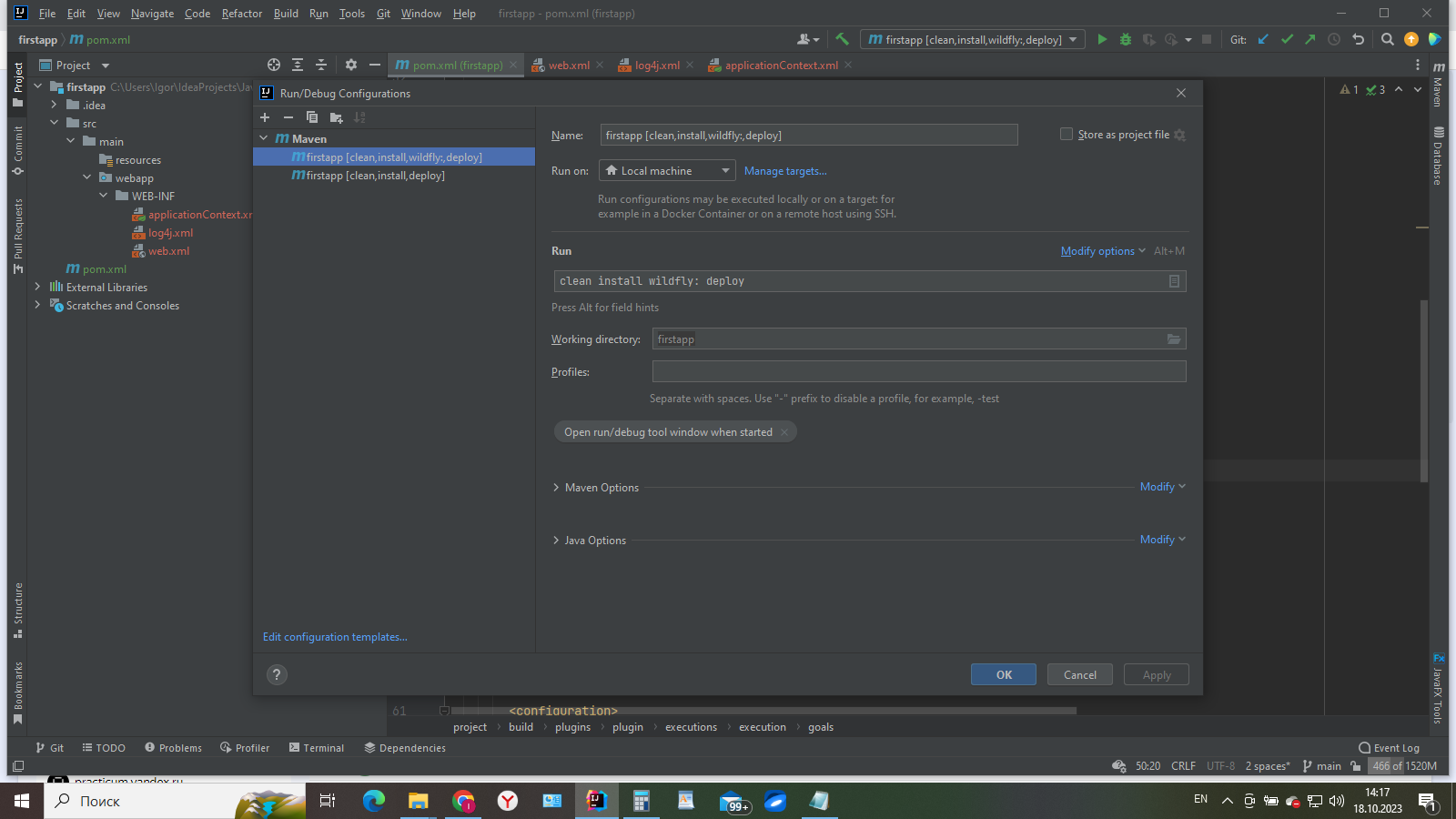Open toolbar run configuration selector
1456x819 pixels.
coord(972,39)
